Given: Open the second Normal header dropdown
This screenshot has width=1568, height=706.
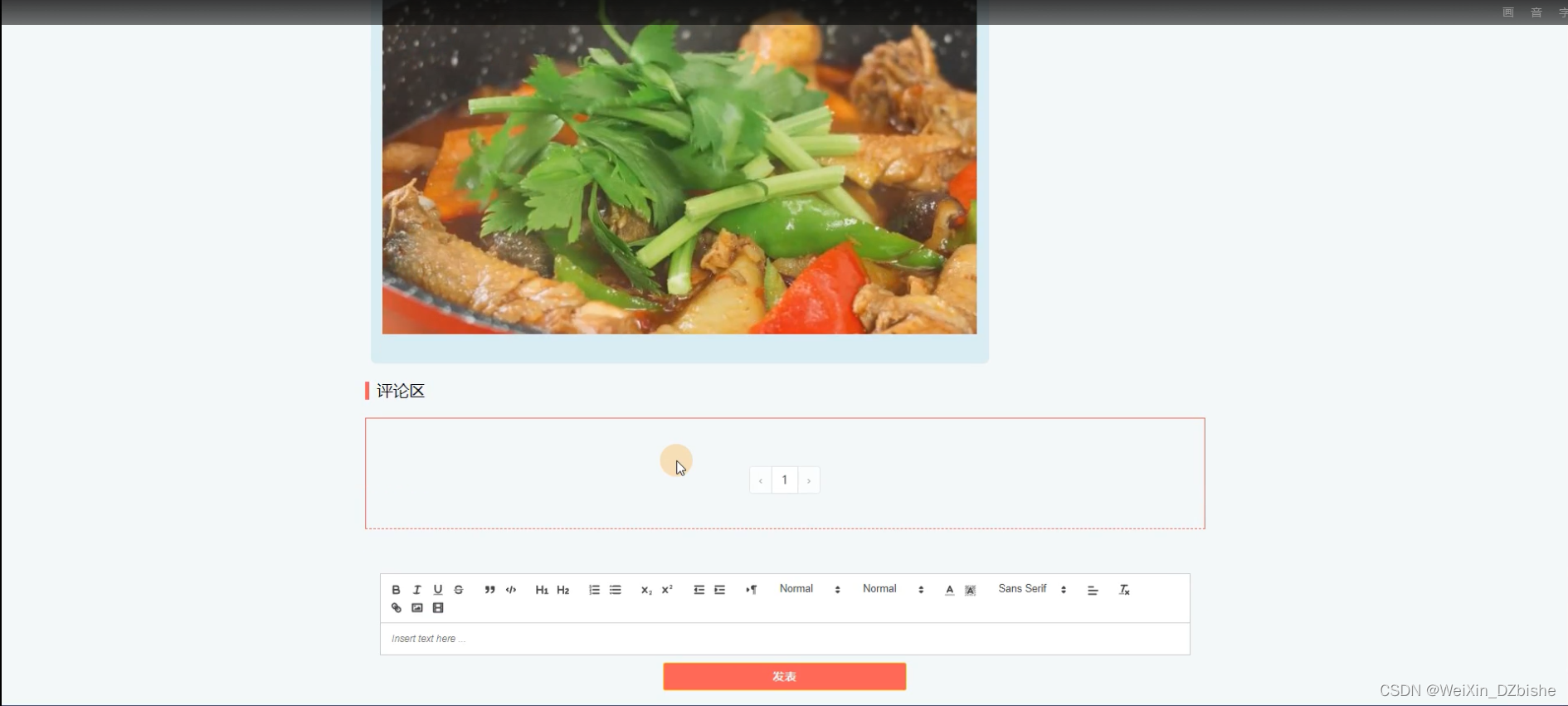Looking at the screenshot, I should (893, 589).
